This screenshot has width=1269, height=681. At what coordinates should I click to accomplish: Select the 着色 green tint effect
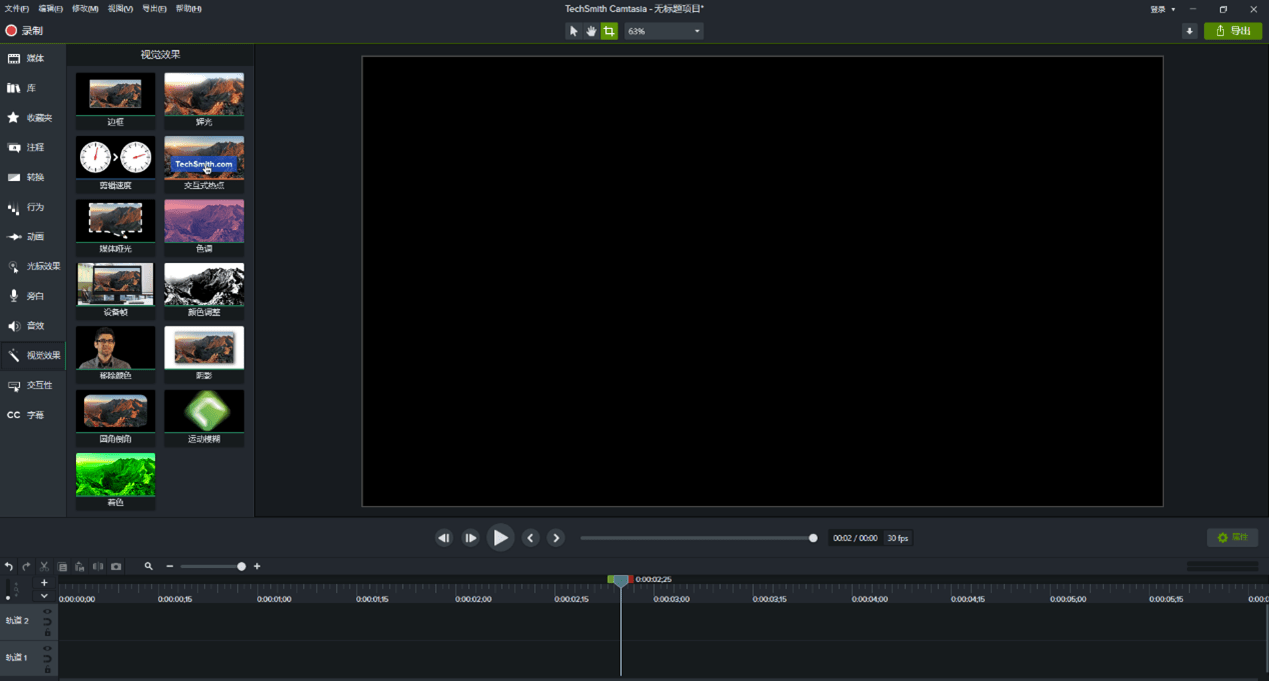(x=115, y=481)
